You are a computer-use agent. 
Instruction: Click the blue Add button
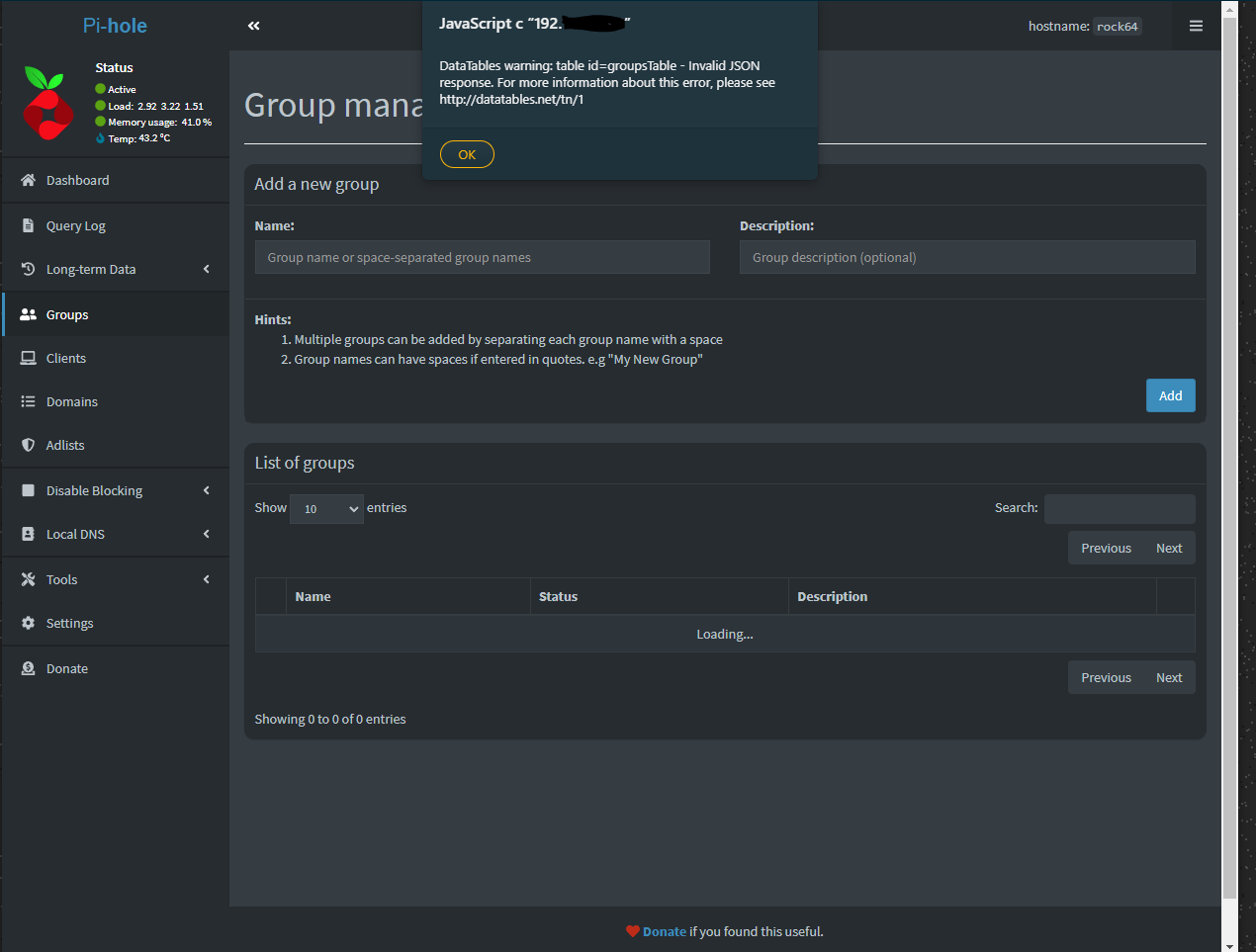pos(1171,395)
